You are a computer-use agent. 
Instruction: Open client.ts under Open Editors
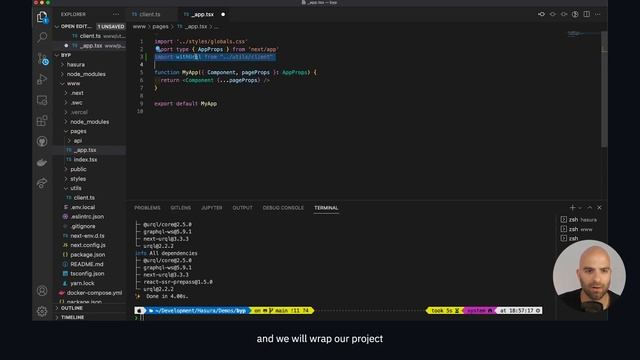(90, 36)
